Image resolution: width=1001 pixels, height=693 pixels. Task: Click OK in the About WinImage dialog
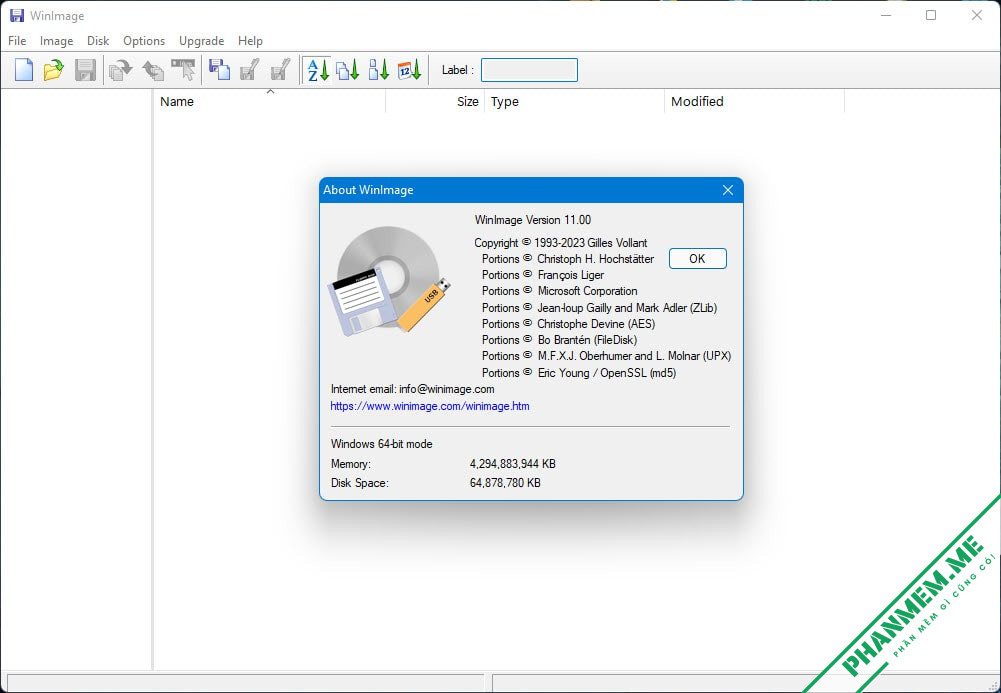pos(697,258)
